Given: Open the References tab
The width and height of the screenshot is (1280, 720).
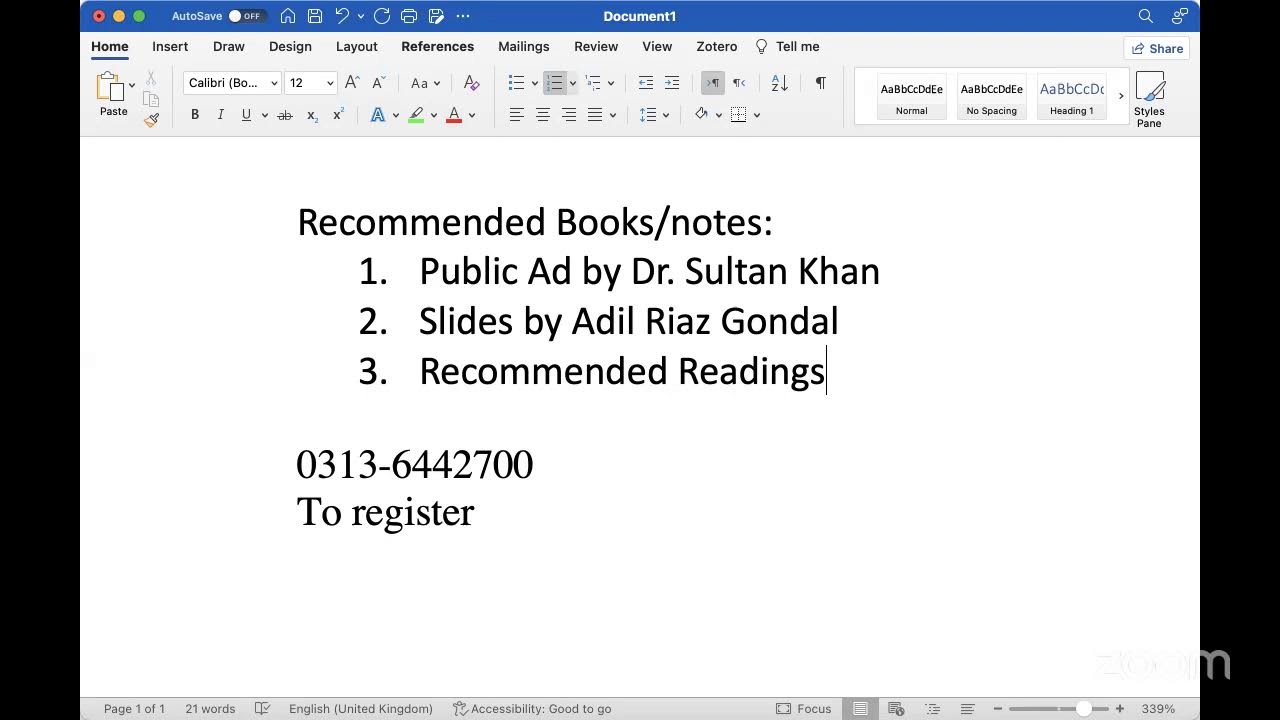Looking at the screenshot, I should [x=438, y=46].
